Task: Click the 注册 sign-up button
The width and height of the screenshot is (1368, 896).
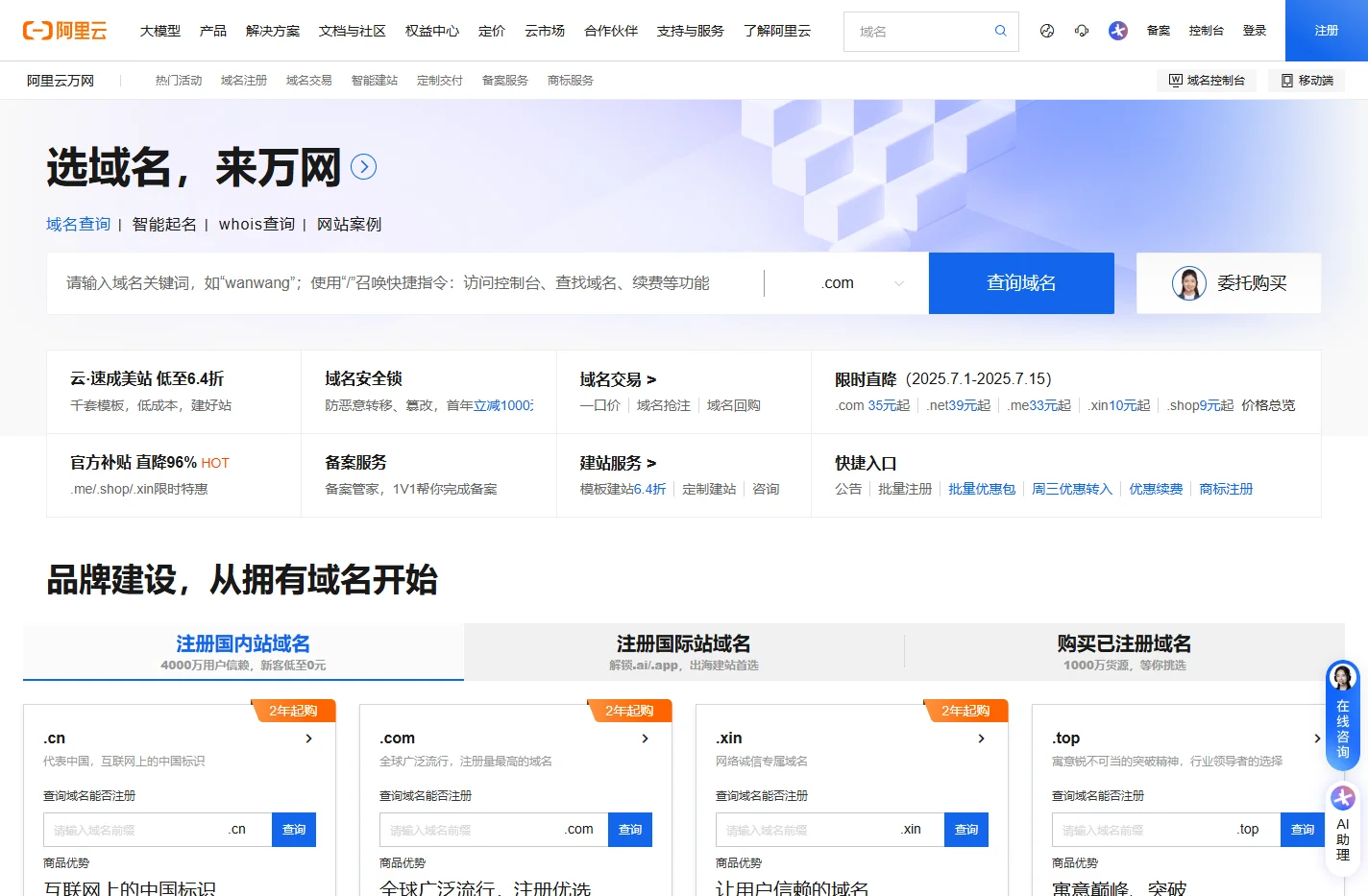Action: [1327, 31]
